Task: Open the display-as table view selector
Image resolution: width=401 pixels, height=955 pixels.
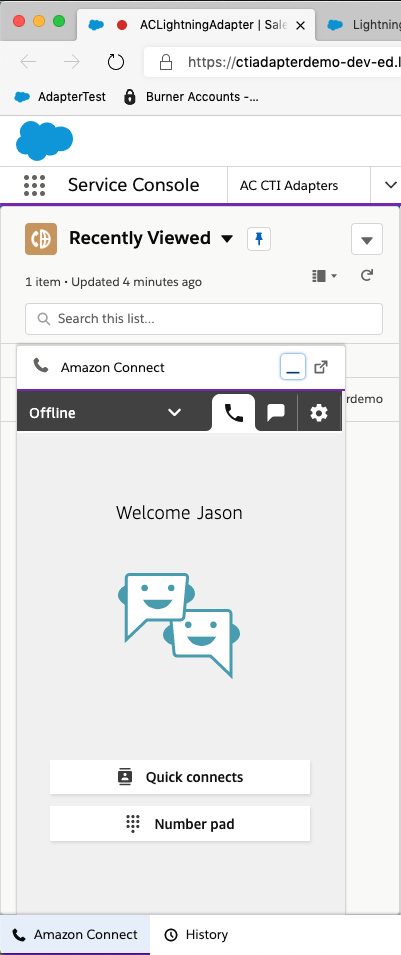Action: [x=324, y=276]
